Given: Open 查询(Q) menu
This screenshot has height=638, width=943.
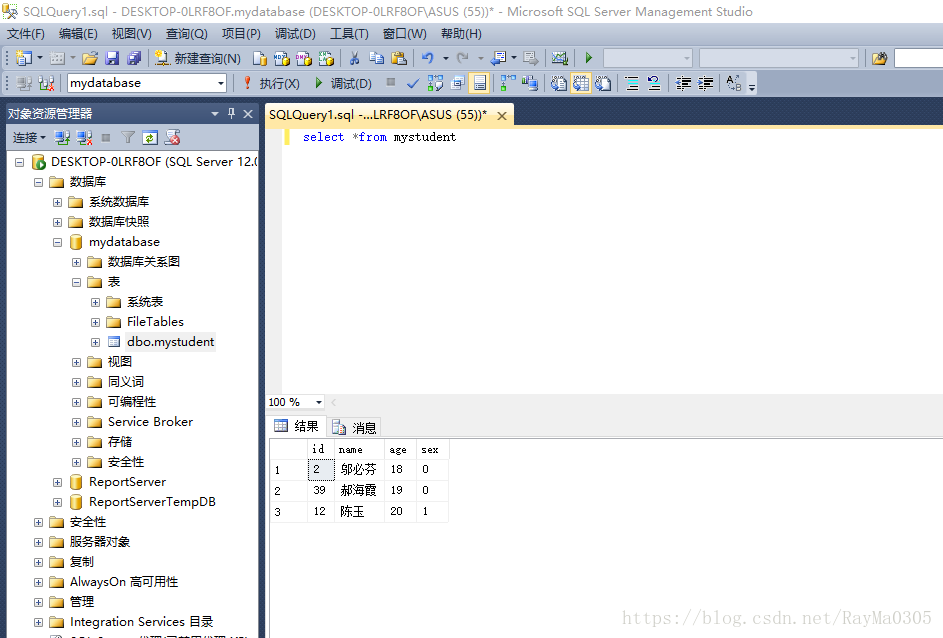Looking at the screenshot, I should pyautogui.click(x=186, y=34).
